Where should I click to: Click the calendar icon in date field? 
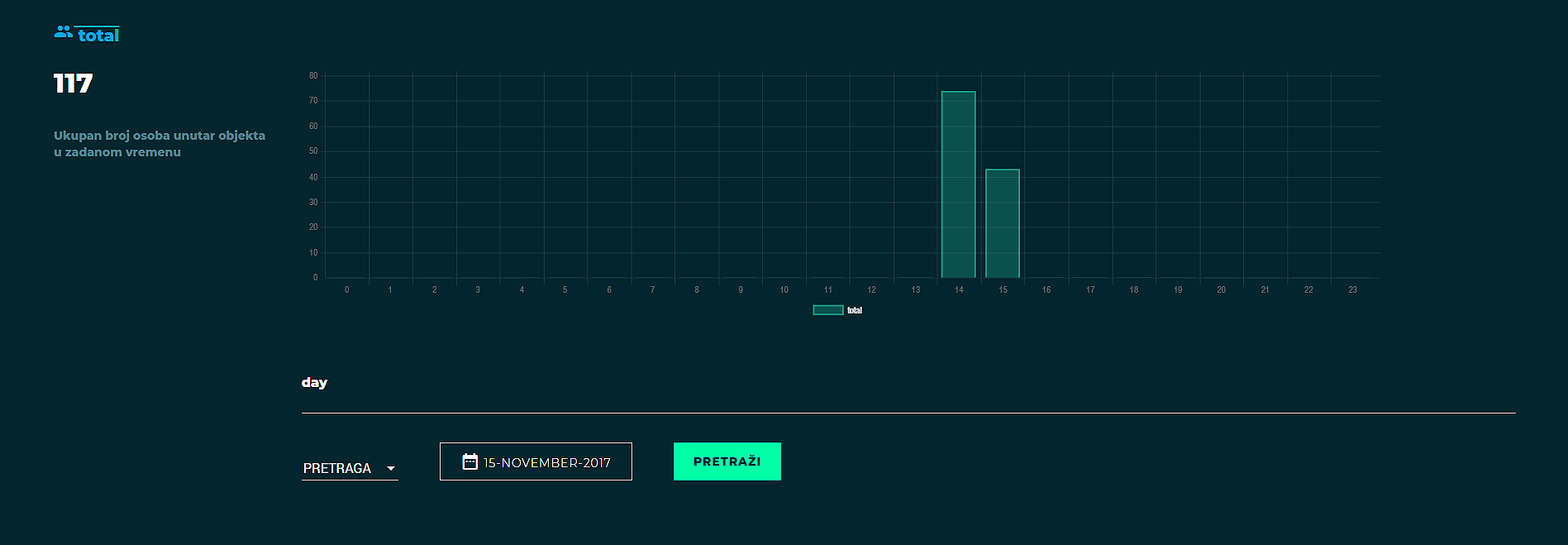click(x=469, y=461)
